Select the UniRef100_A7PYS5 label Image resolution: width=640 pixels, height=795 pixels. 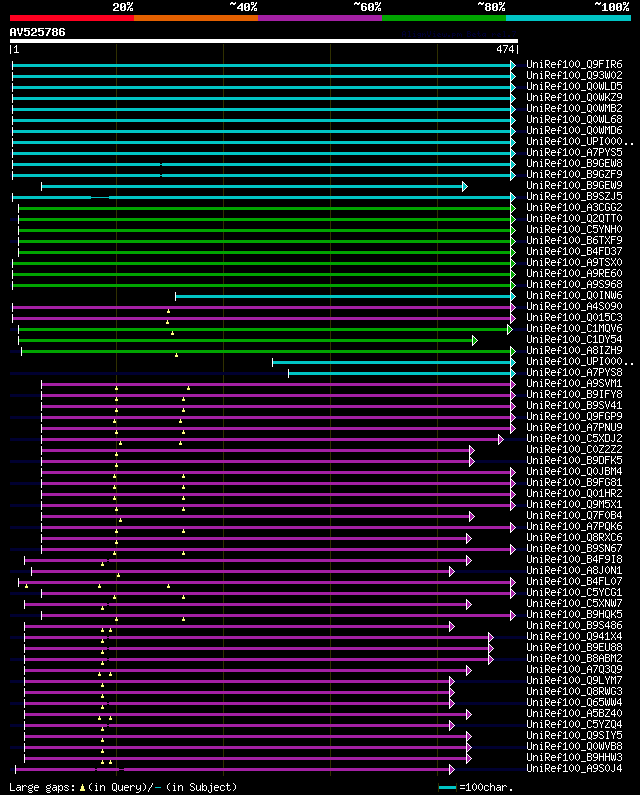(574, 153)
